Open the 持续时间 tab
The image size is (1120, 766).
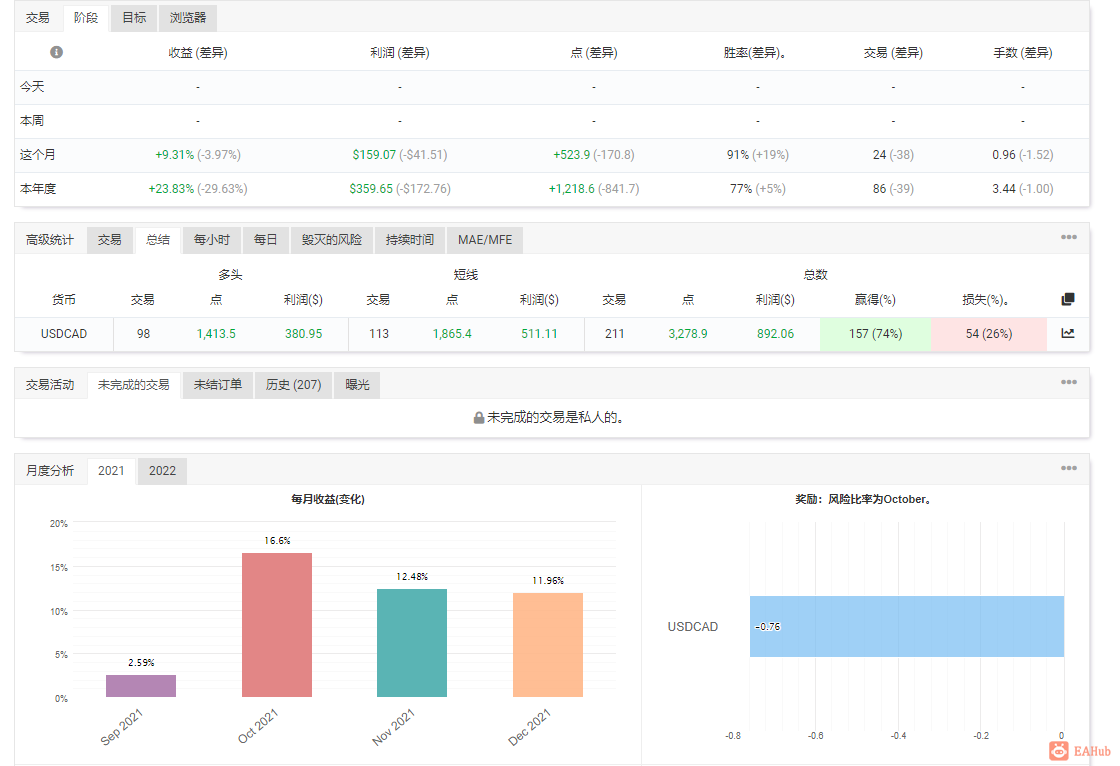(x=409, y=240)
